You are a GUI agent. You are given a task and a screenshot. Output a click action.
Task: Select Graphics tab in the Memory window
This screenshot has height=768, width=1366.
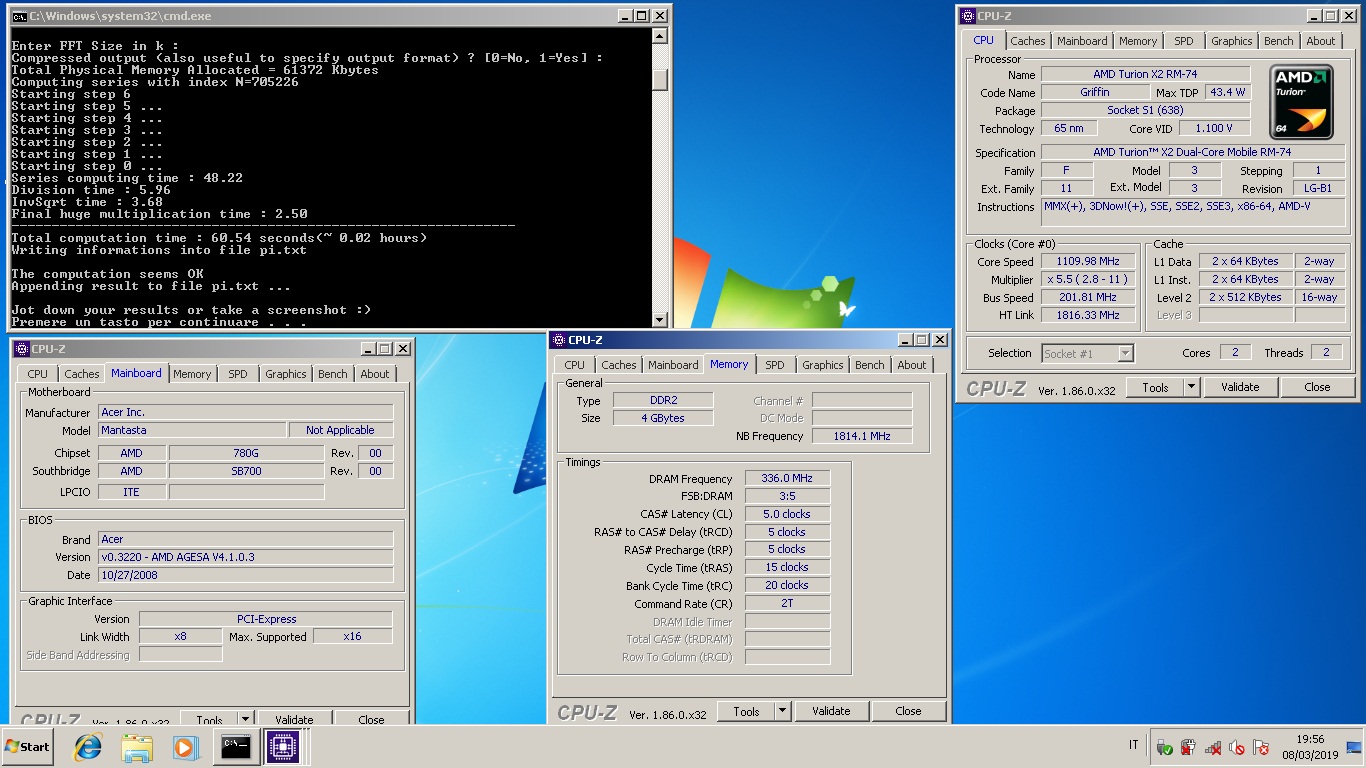coord(823,365)
